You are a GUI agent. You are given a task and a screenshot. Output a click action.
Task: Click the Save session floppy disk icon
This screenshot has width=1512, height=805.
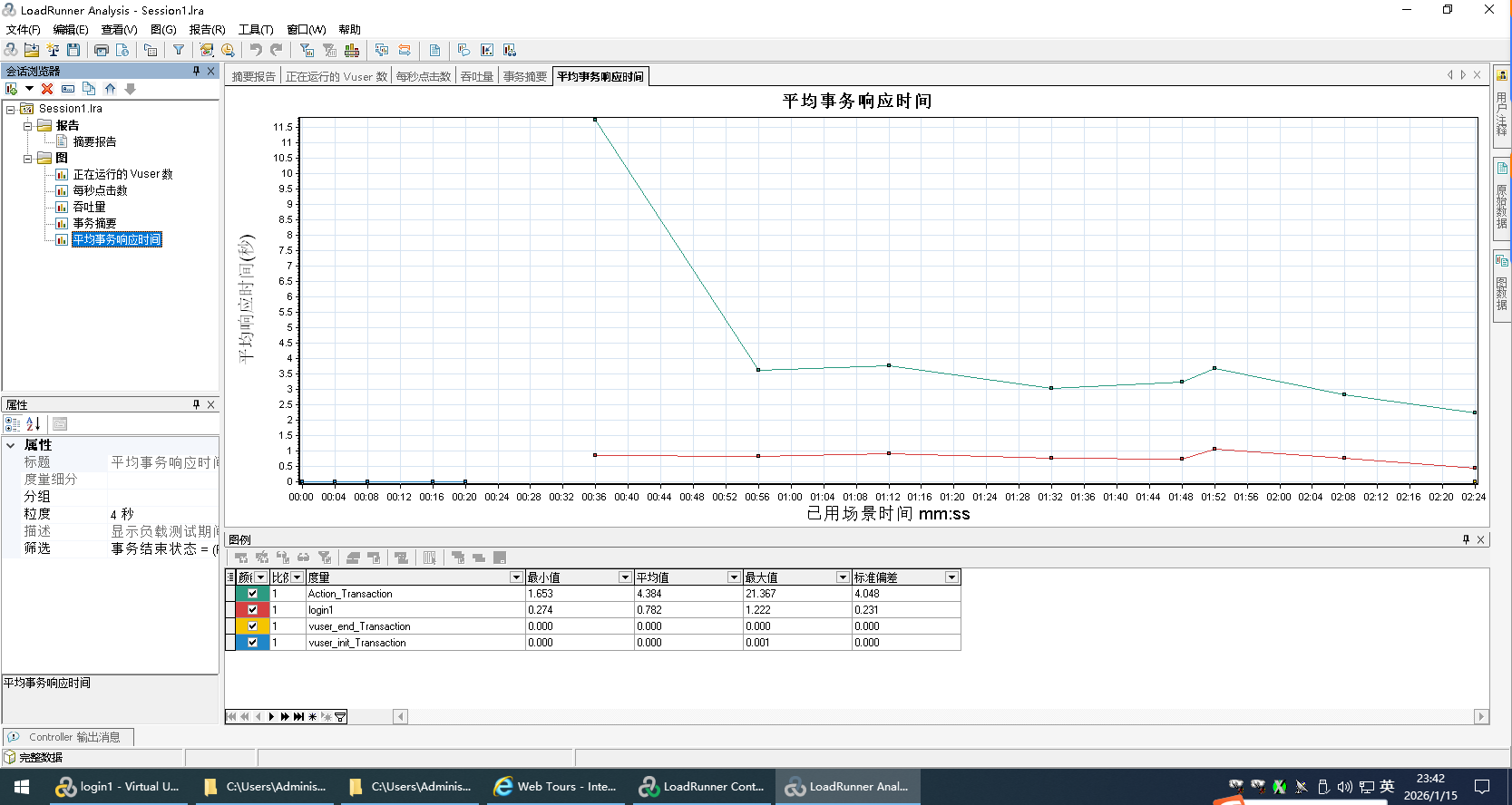73,50
